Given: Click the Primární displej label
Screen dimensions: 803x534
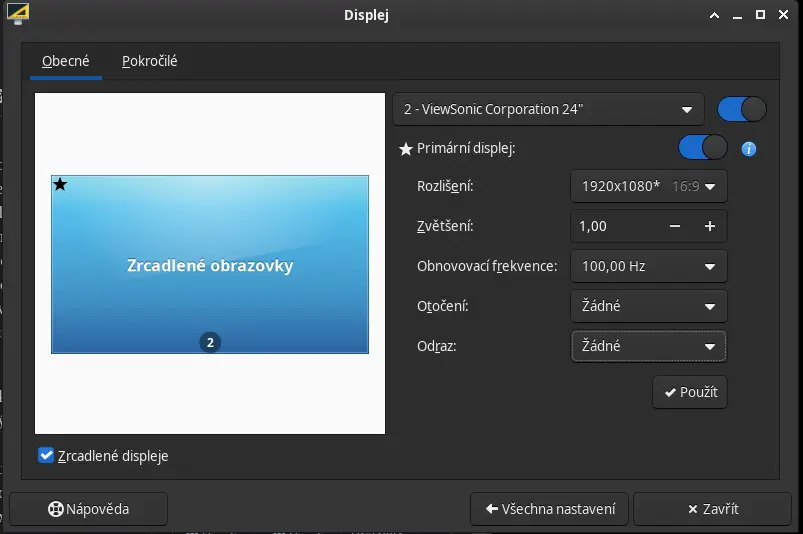Looking at the screenshot, I should pyautogui.click(x=466, y=148).
